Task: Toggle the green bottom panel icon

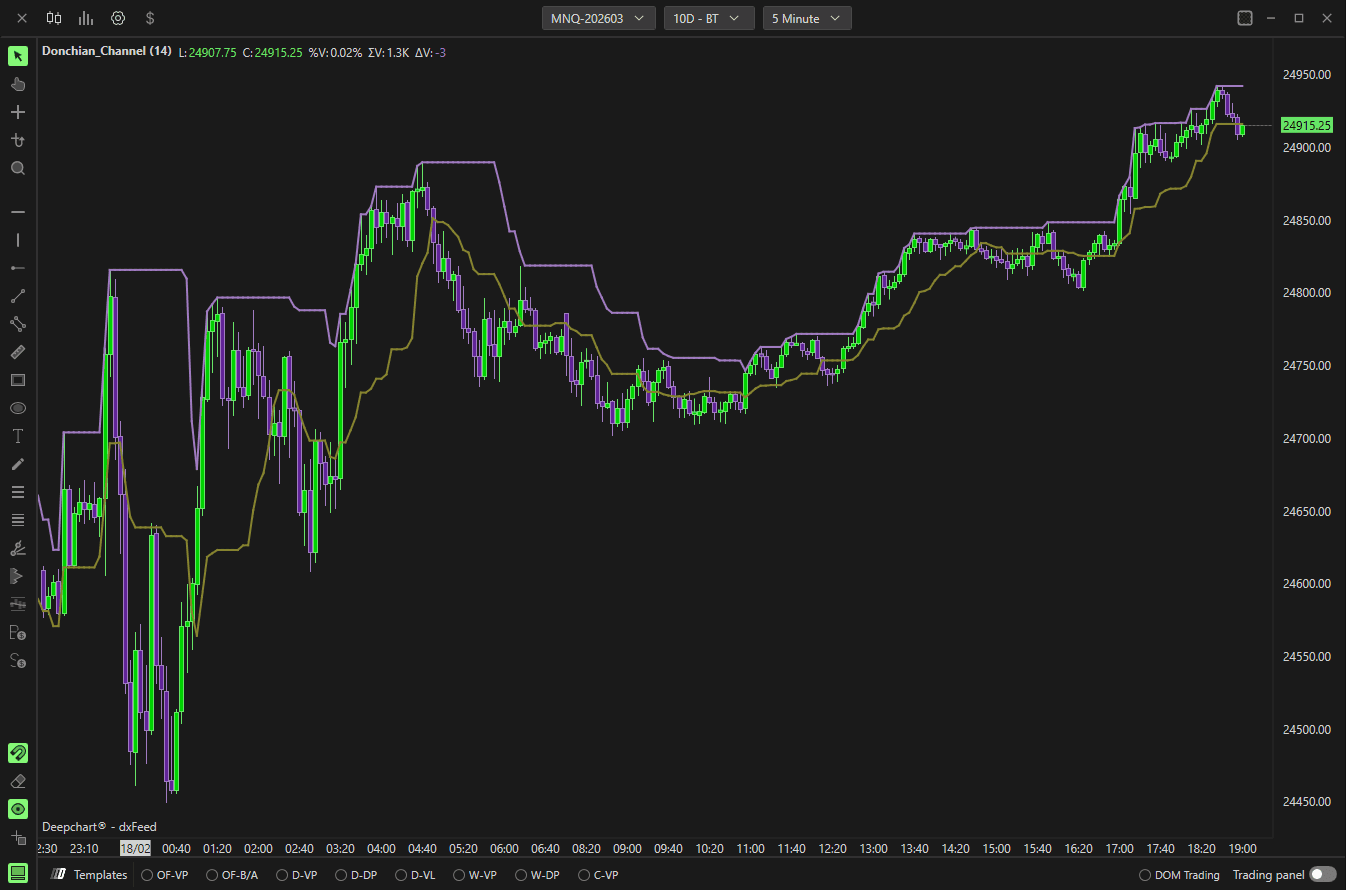Action: pyautogui.click(x=18, y=873)
